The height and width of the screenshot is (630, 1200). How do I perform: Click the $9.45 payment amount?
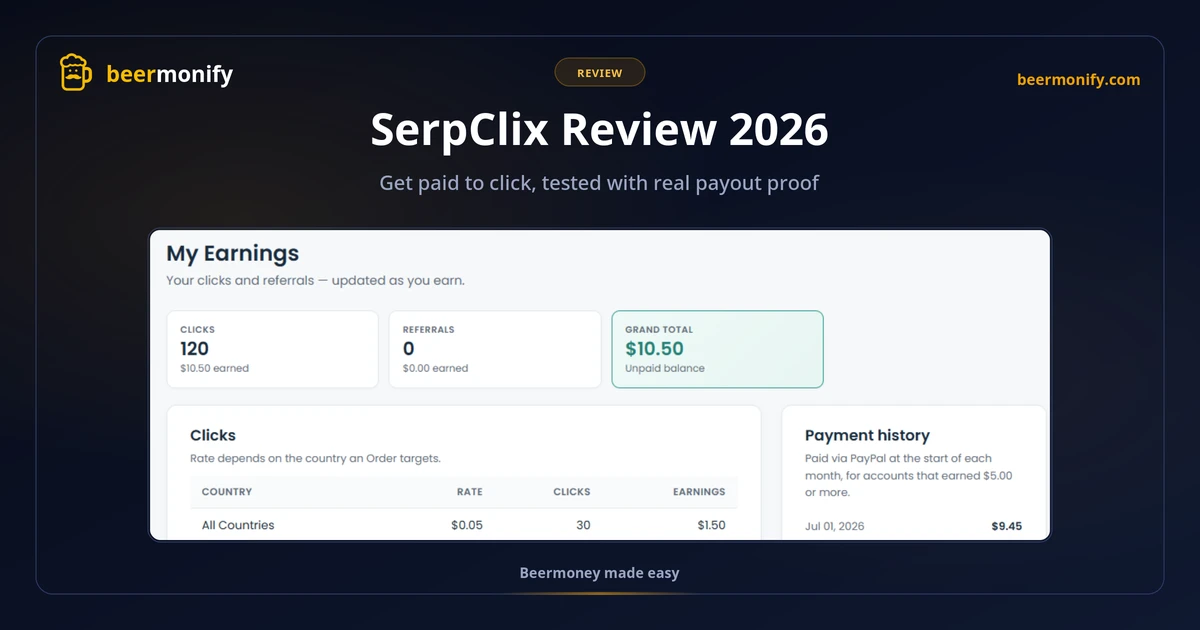click(x=1006, y=526)
